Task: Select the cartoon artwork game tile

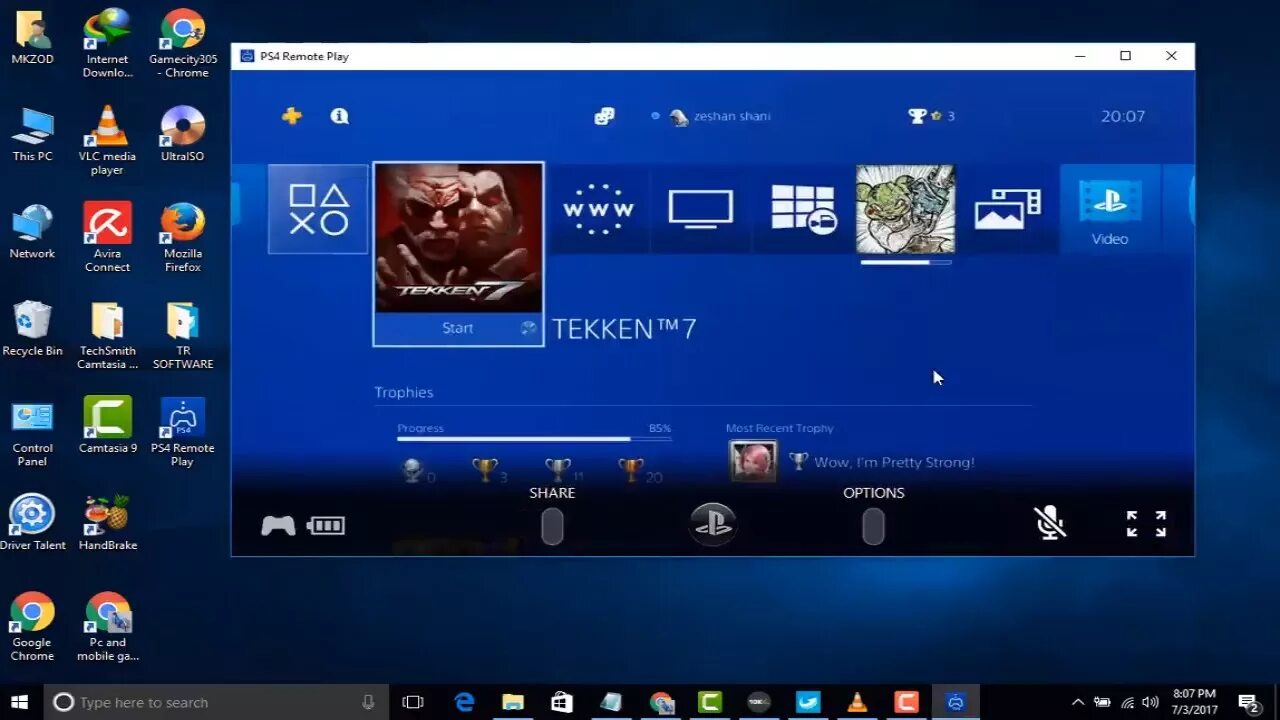Action: [905, 209]
